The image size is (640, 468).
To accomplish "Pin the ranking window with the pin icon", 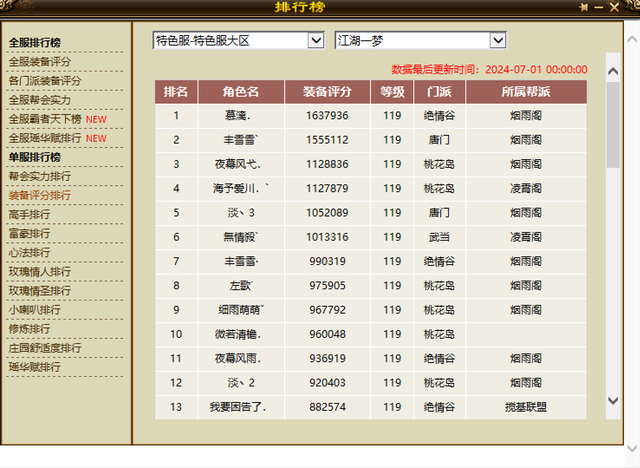I will (x=583, y=7).
